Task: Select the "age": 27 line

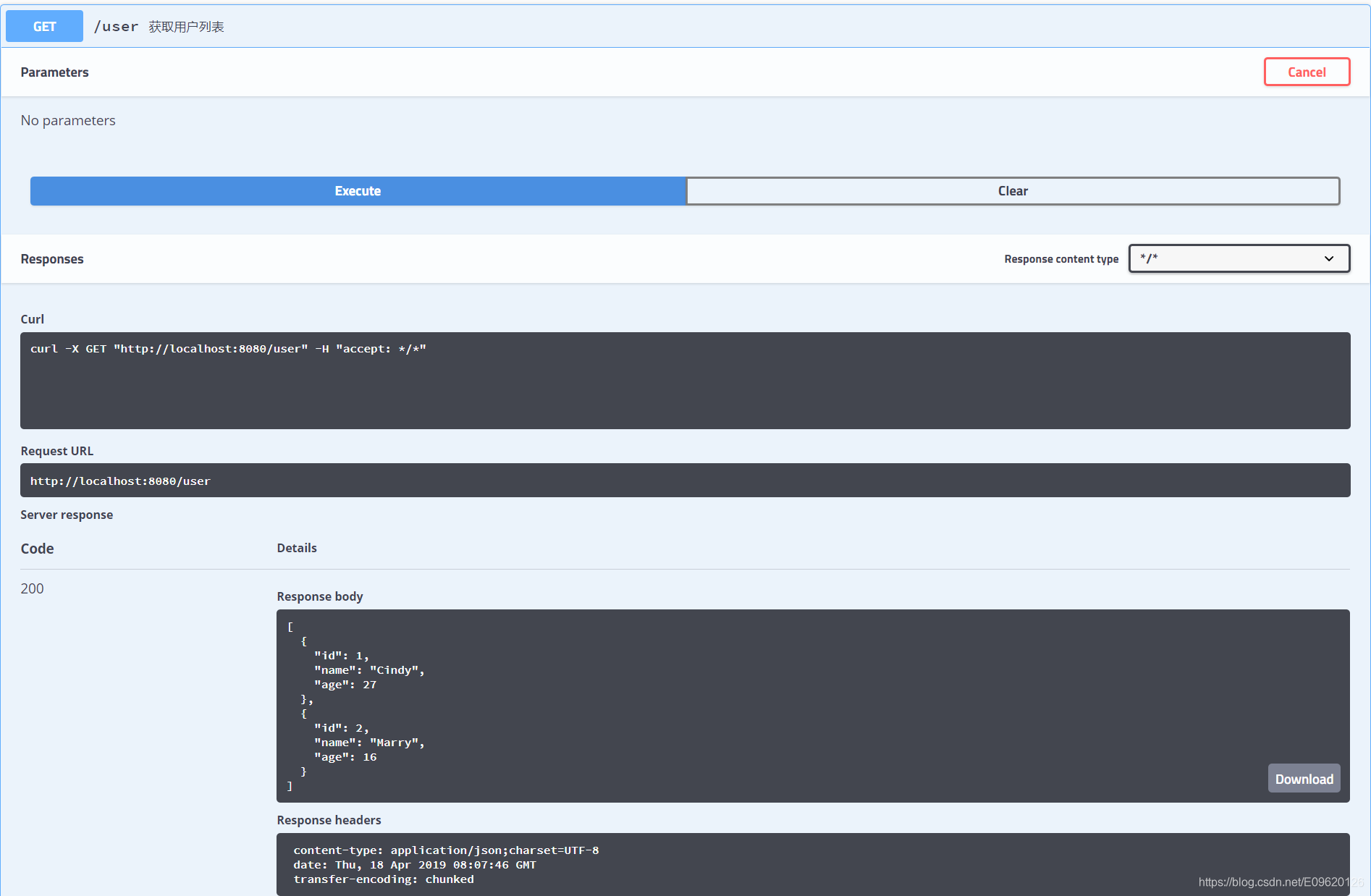Action: coord(345,685)
